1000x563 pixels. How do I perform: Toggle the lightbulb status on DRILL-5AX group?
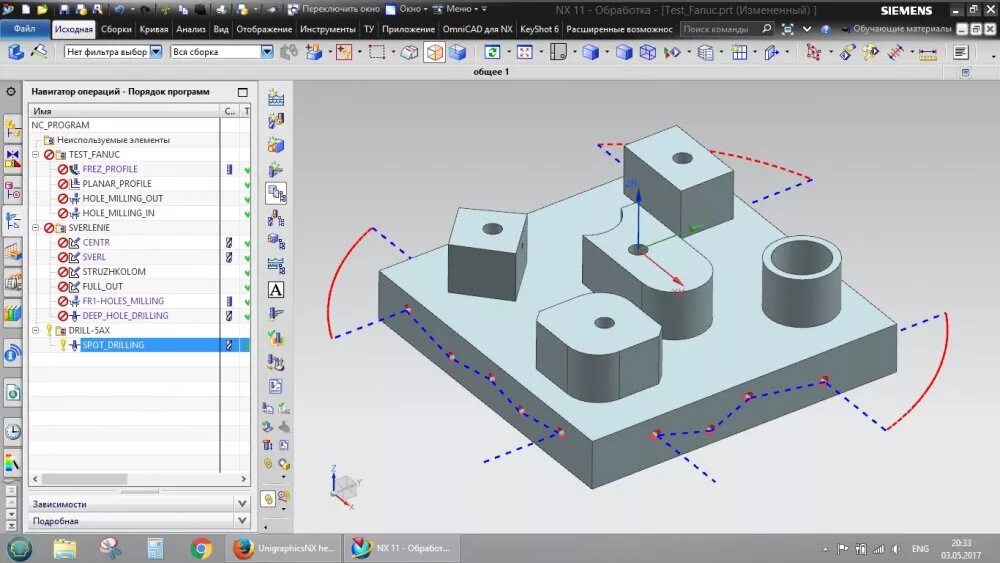point(49,330)
